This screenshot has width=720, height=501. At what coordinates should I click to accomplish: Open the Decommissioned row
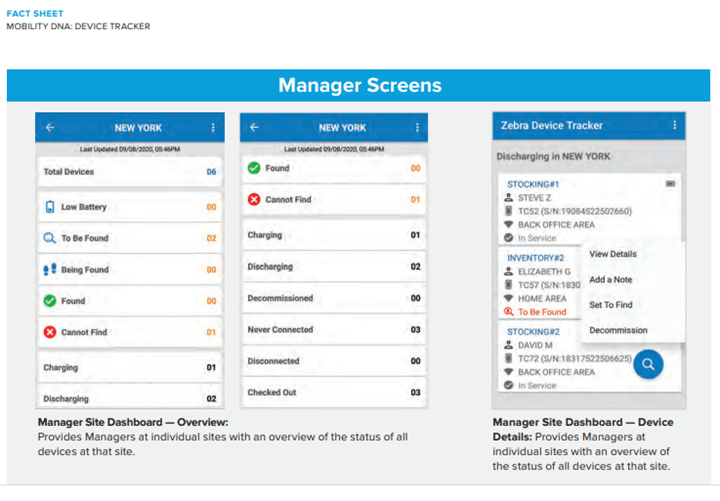point(334,298)
